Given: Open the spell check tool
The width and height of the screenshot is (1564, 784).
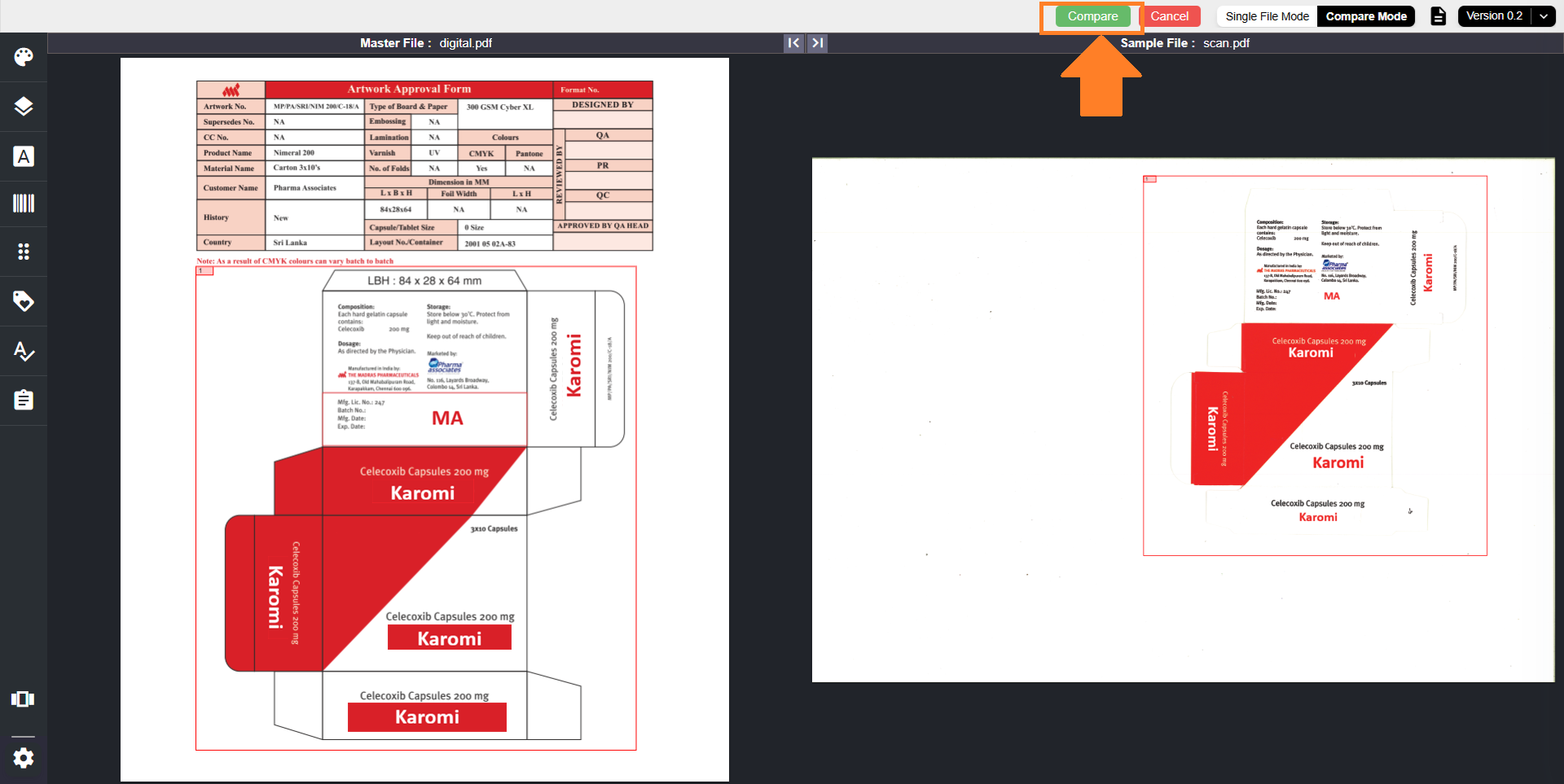Looking at the screenshot, I should [x=24, y=351].
